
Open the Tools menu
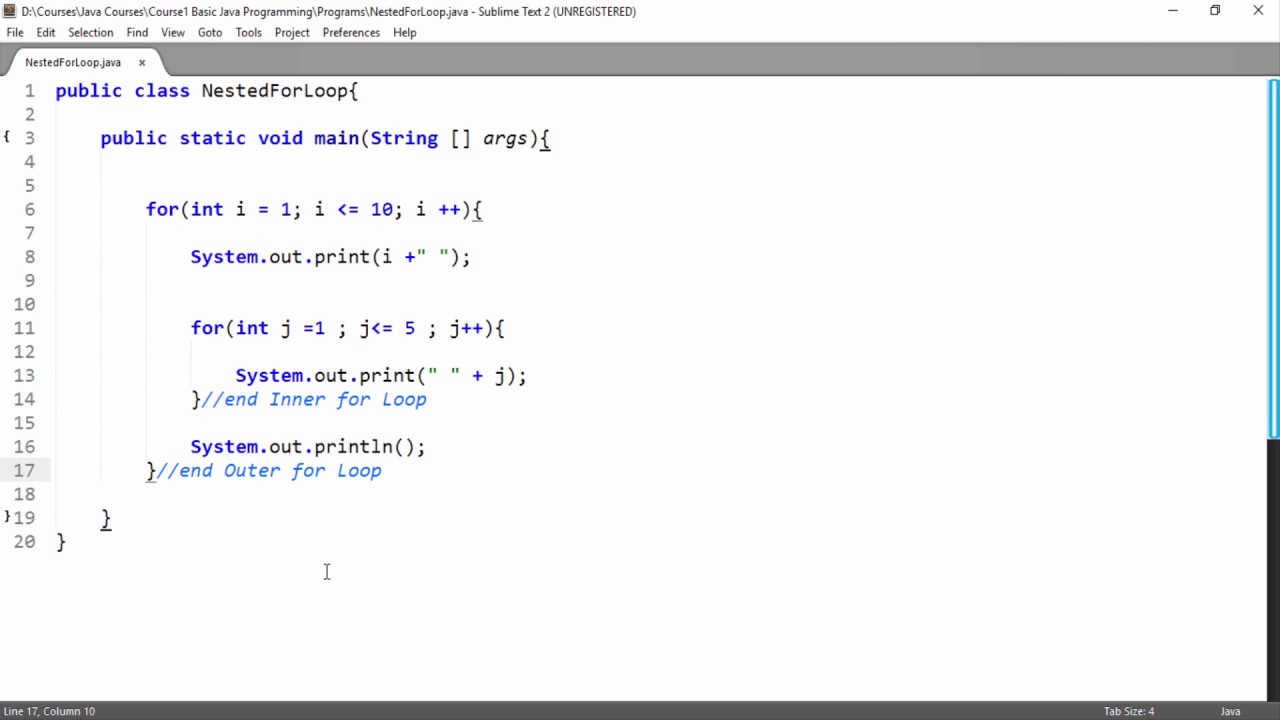pyautogui.click(x=248, y=32)
